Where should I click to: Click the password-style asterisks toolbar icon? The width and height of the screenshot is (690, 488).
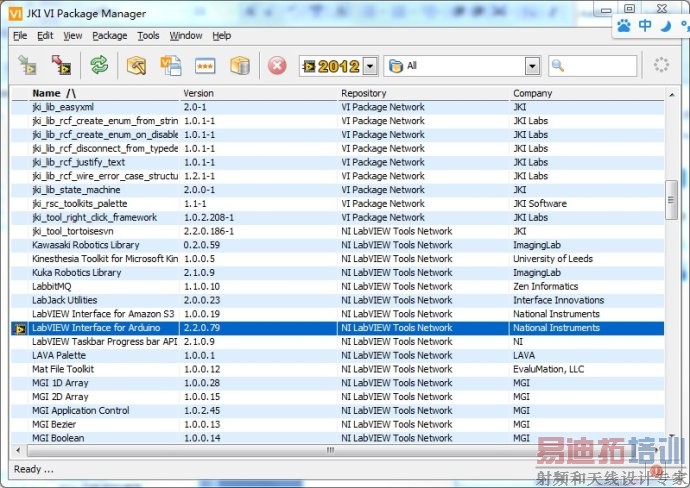click(x=205, y=66)
